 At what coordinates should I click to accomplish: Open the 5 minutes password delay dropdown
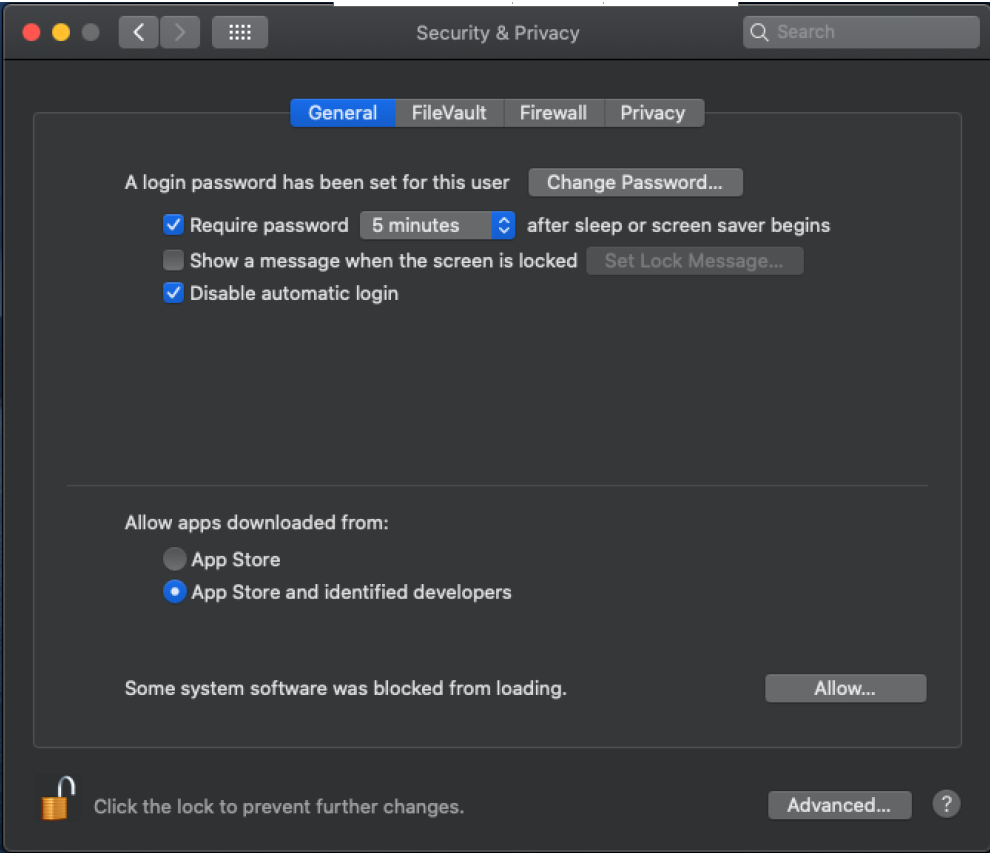tap(438, 225)
